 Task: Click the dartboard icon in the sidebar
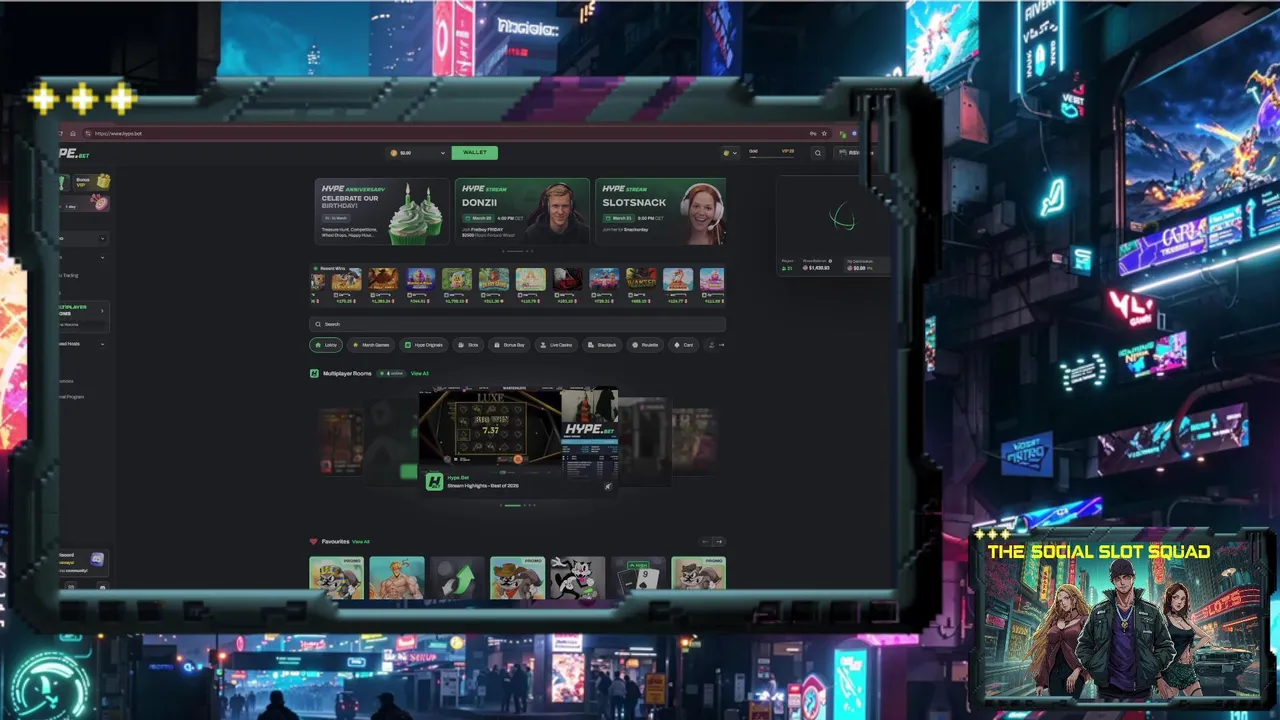[100, 203]
